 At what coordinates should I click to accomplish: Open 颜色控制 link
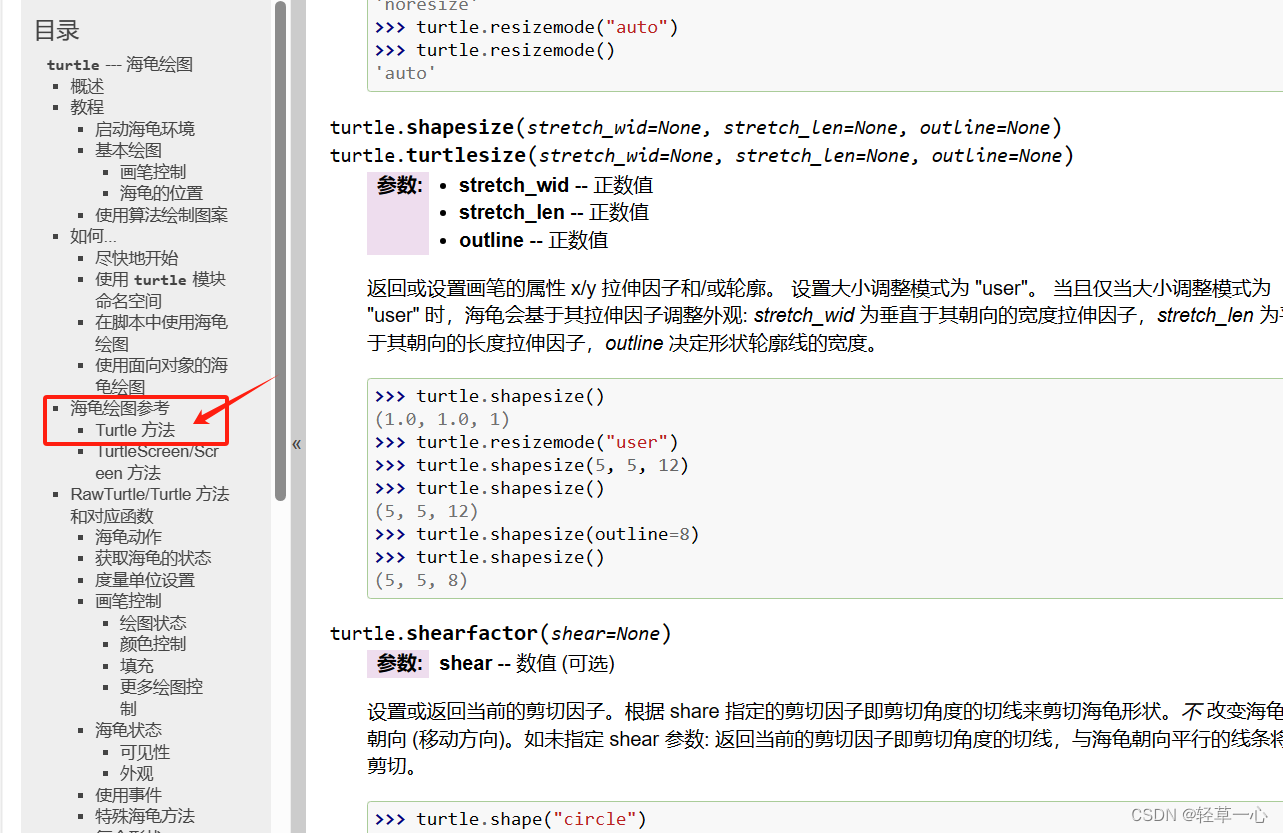pyautogui.click(x=153, y=644)
